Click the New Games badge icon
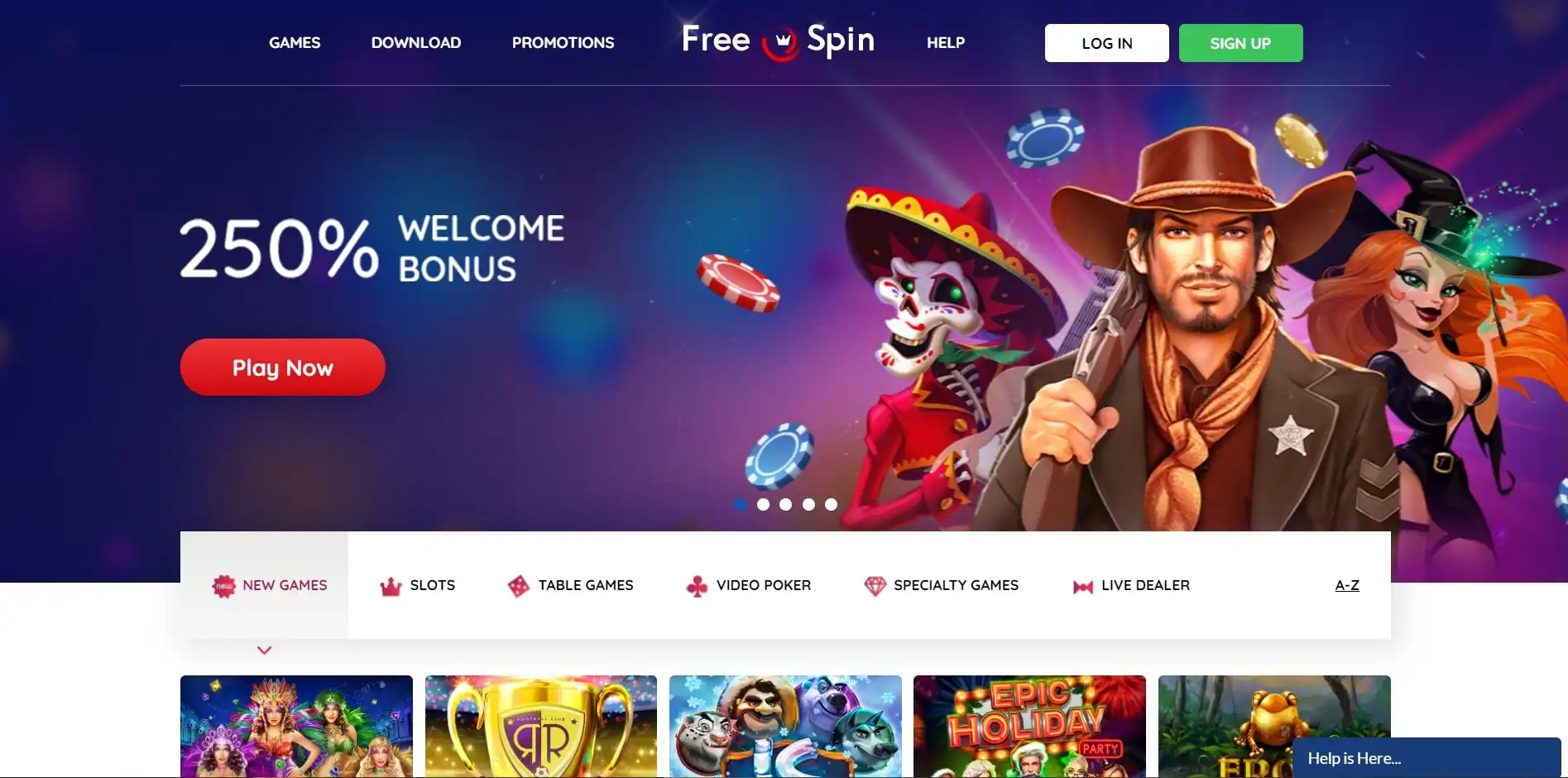 point(223,586)
